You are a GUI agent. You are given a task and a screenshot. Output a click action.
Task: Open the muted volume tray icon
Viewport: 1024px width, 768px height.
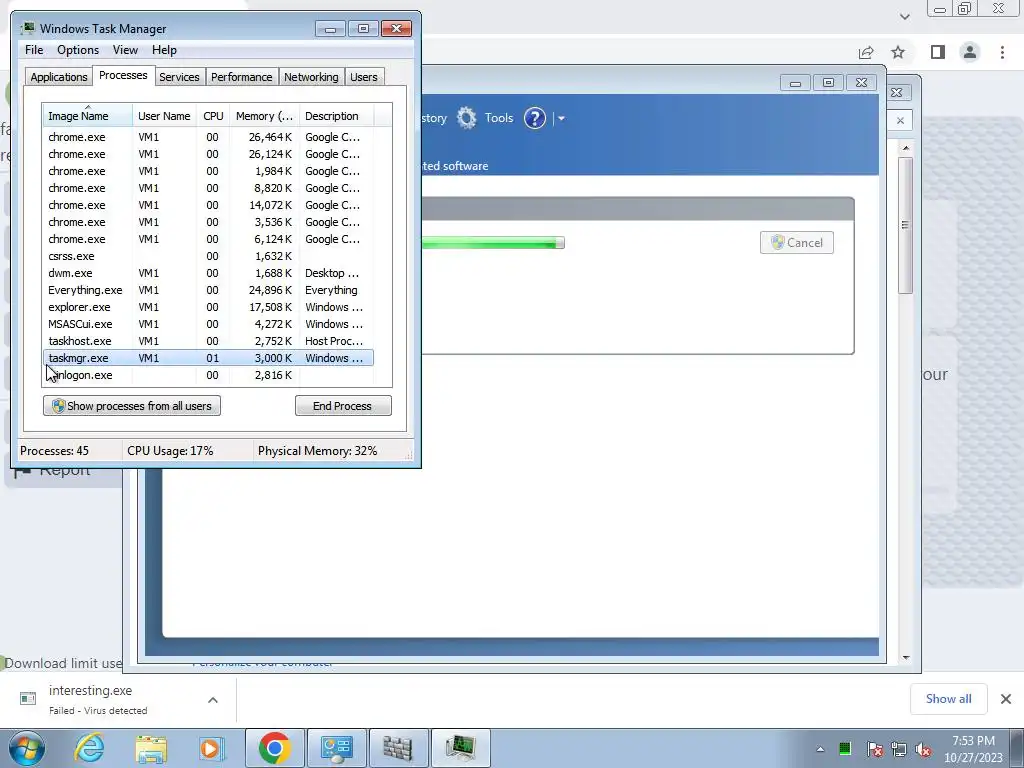click(x=923, y=749)
